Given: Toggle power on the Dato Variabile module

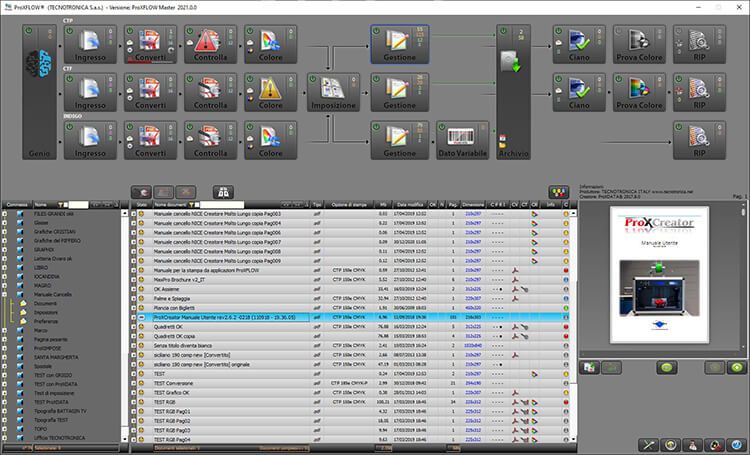Looking at the screenshot, I should tap(442, 127).
